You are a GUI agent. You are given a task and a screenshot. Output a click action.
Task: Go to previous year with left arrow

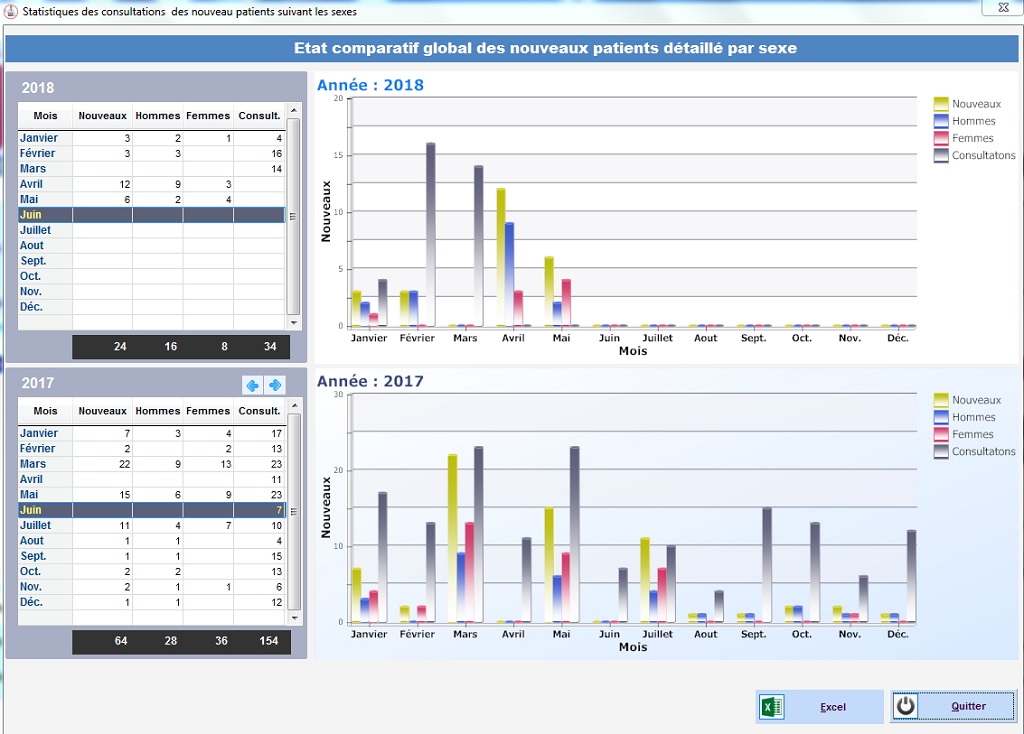tap(253, 385)
